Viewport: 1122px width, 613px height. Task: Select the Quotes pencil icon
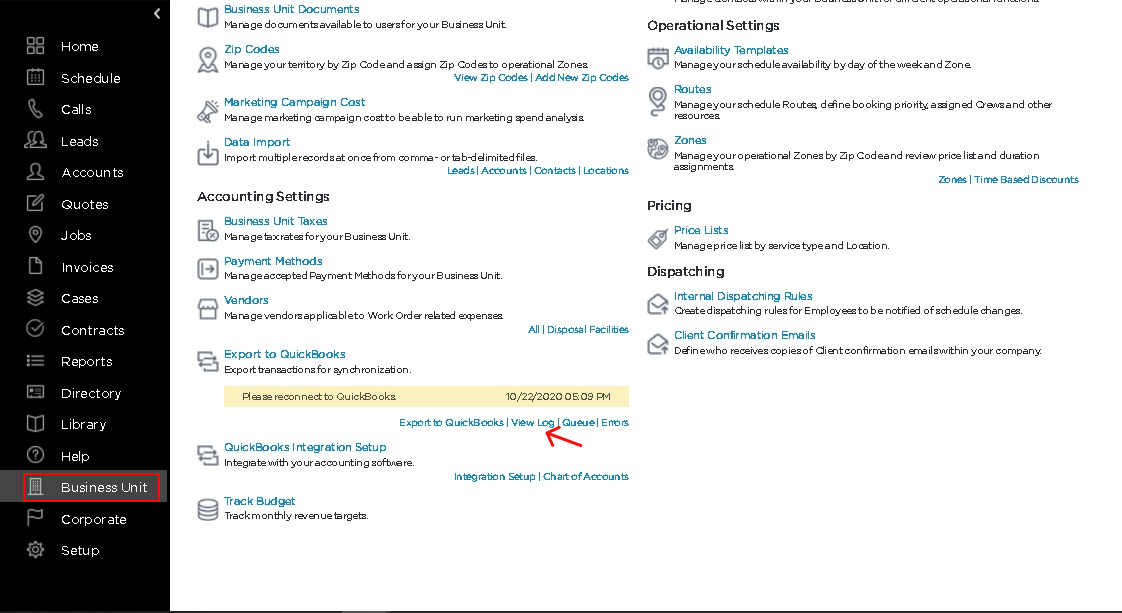[35, 203]
